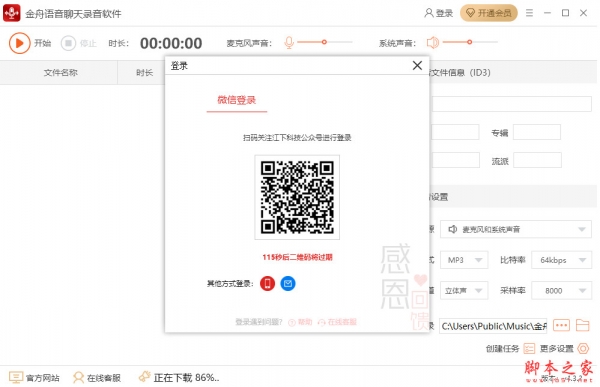Expand the 8000 sample rate dropdown
Viewport: 600px width, 387px height.
tap(561, 291)
